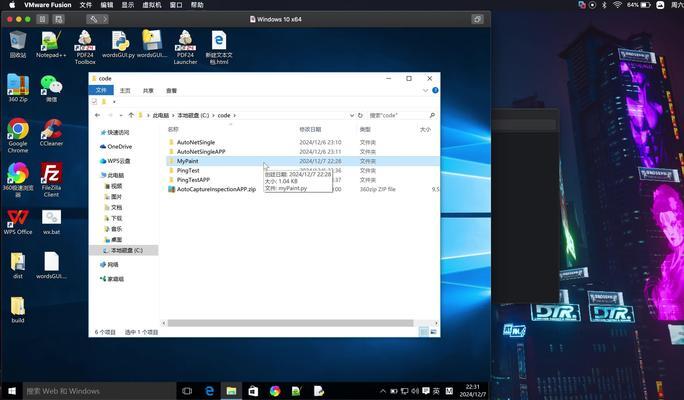Expand the 快速访问 section in navigation pane
The width and height of the screenshot is (684, 400).
click(97, 132)
